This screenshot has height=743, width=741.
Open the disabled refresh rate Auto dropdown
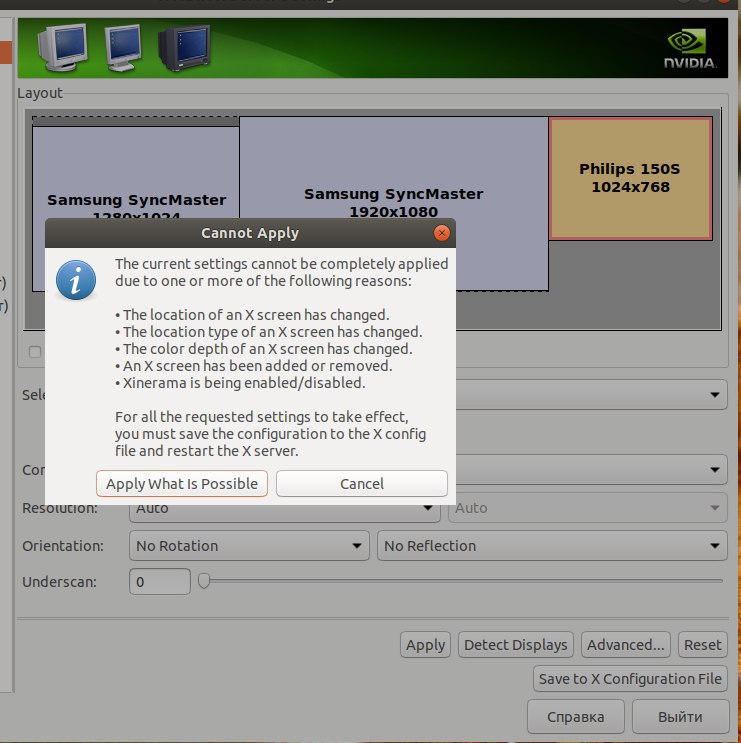587,507
